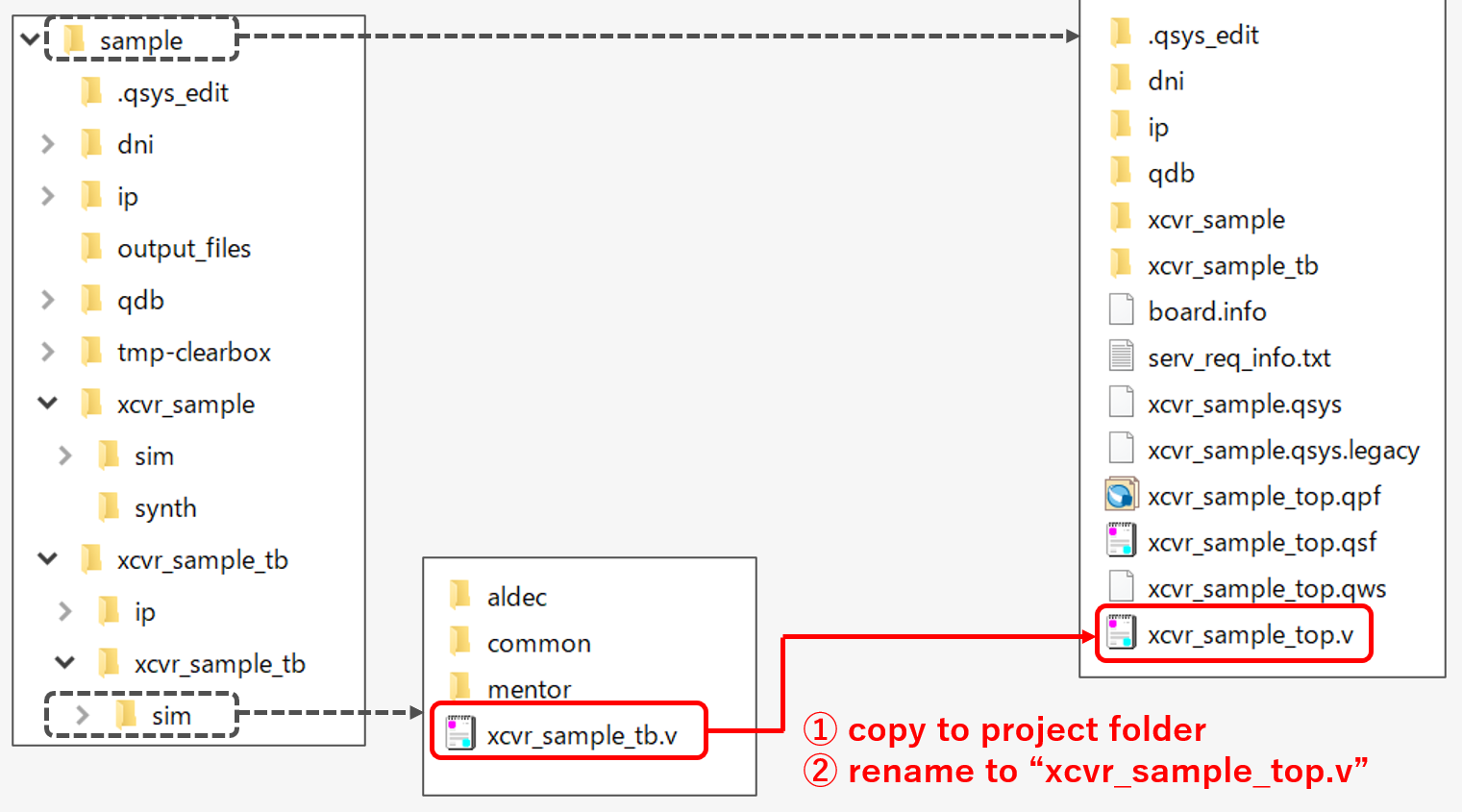
Task: Expand the sim folder at the tree bottom
Action: [x=83, y=716]
